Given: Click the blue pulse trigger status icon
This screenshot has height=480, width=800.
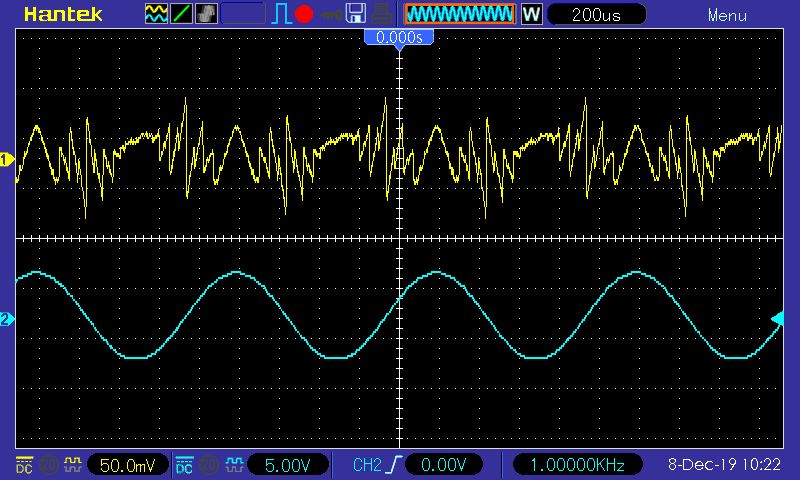Looking at the screenshot, I should click(281, 14).
